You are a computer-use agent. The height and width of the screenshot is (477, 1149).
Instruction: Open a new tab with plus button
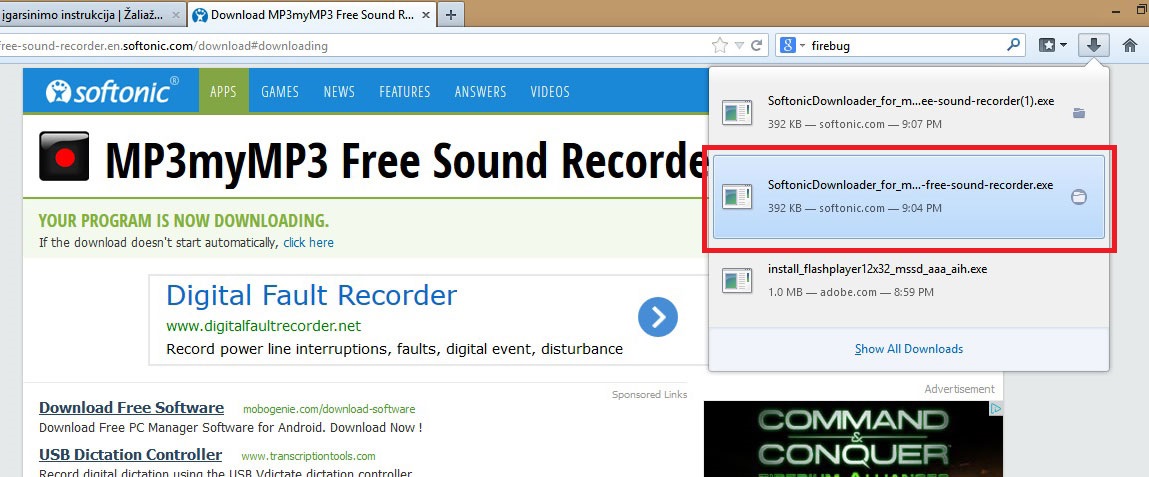pyautogui.click(x=451, y=15)
